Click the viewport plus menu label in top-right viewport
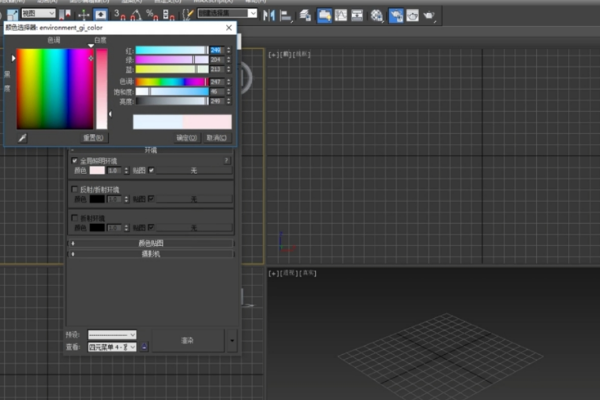600x400 pixels. pos(273,55)
